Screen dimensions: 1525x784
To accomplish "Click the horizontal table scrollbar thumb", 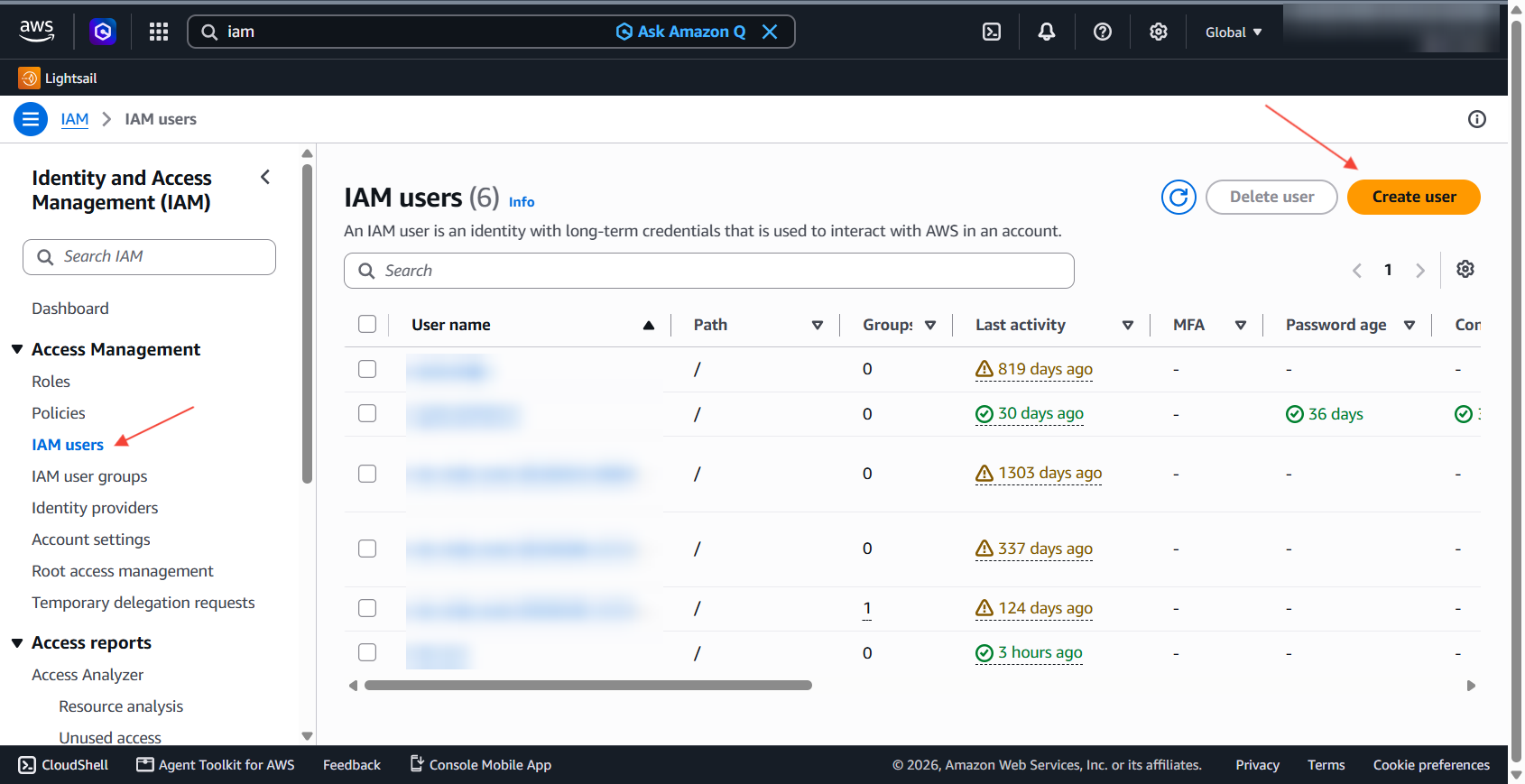I will [x=588, y=686].
